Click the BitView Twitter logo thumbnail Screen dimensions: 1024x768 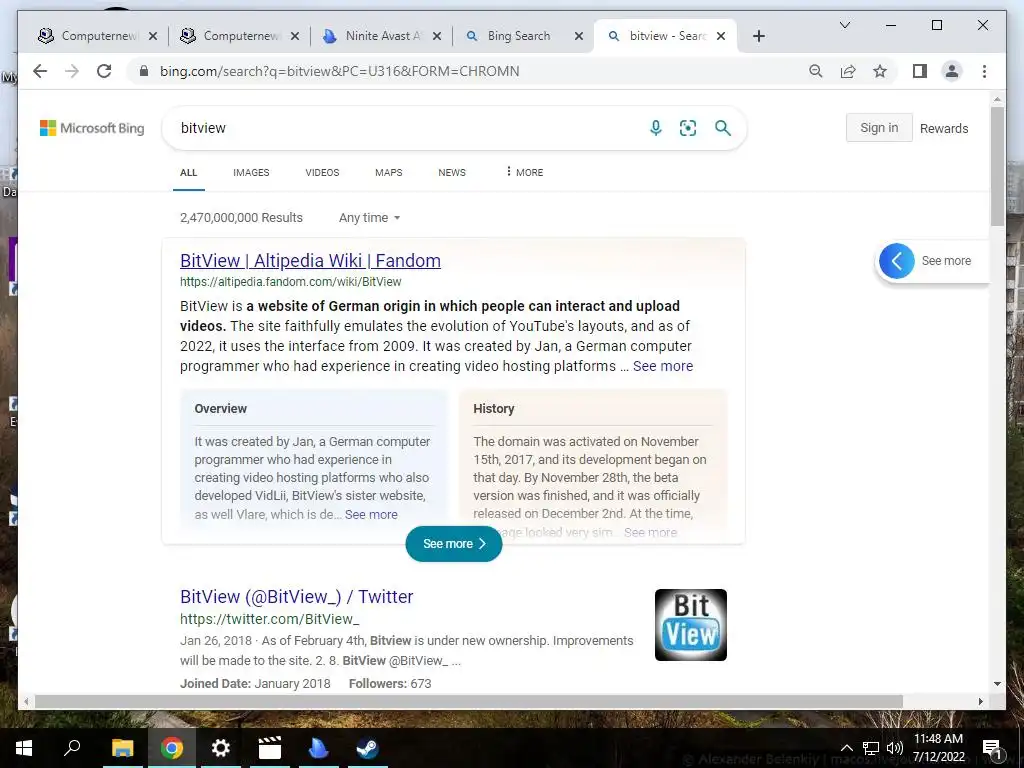click(x=690, y=625)
